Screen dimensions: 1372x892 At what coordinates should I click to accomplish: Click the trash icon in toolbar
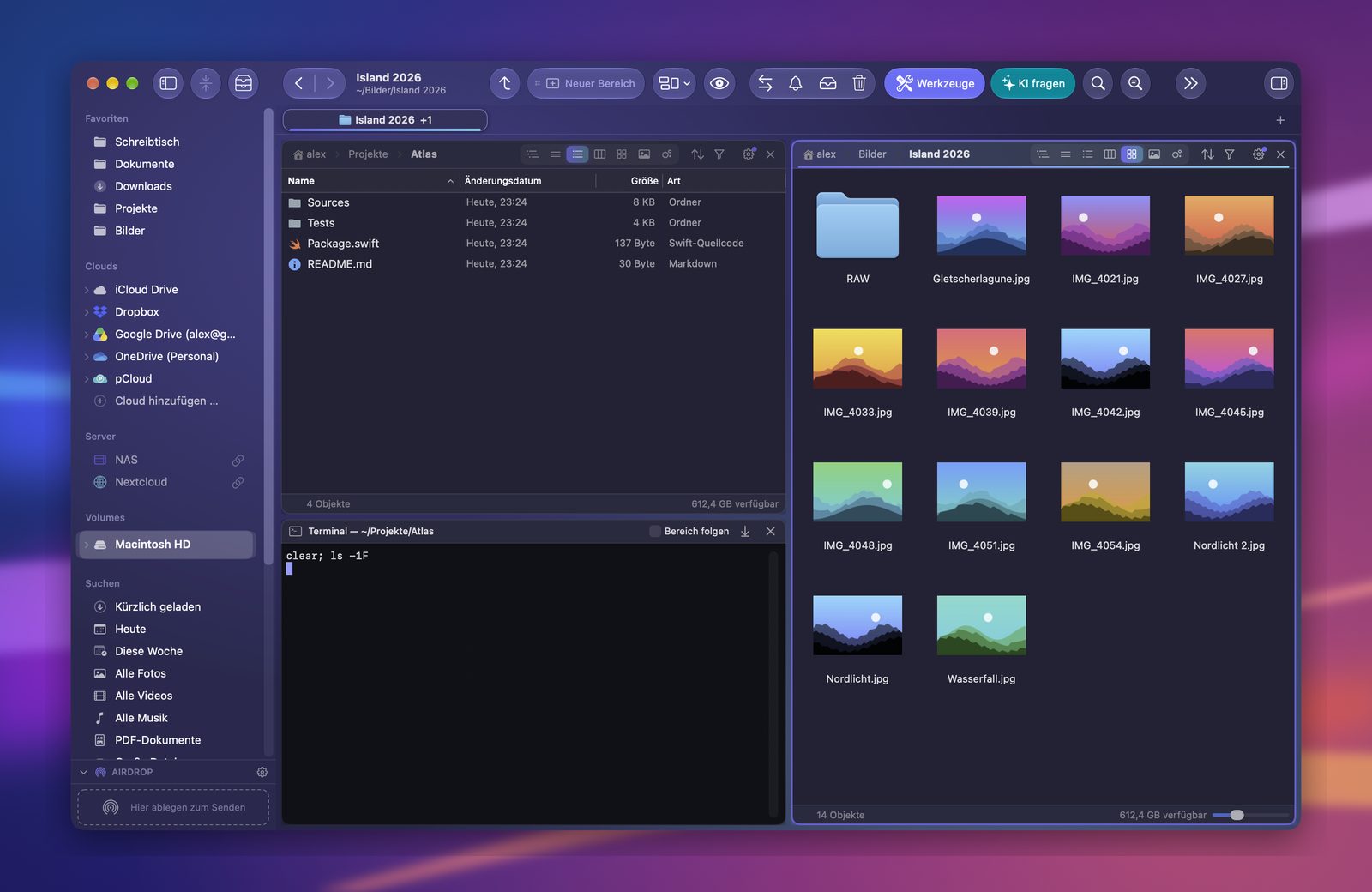[x=859, y=83]
